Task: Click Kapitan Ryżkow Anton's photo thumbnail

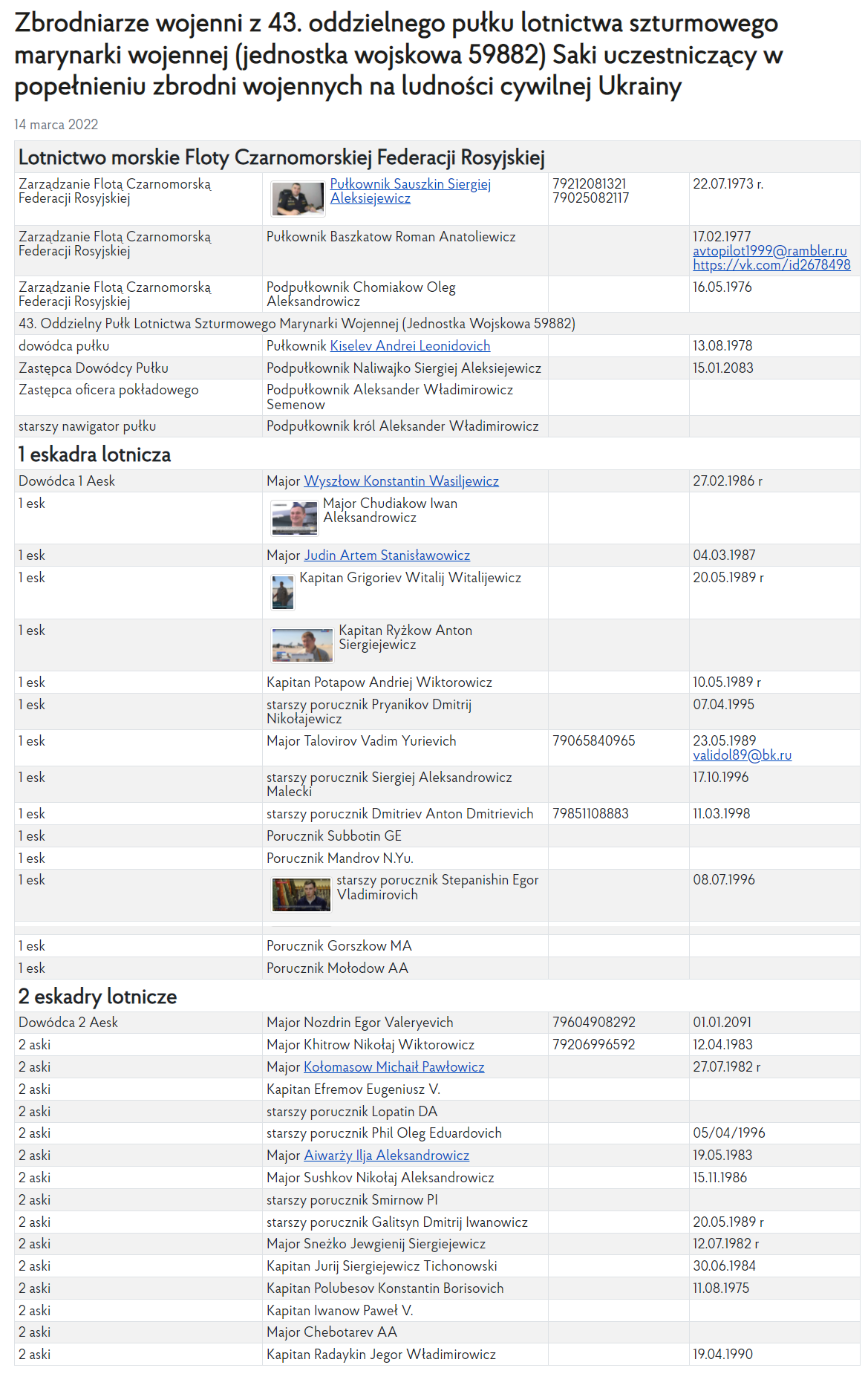Action: pos(302,645)
